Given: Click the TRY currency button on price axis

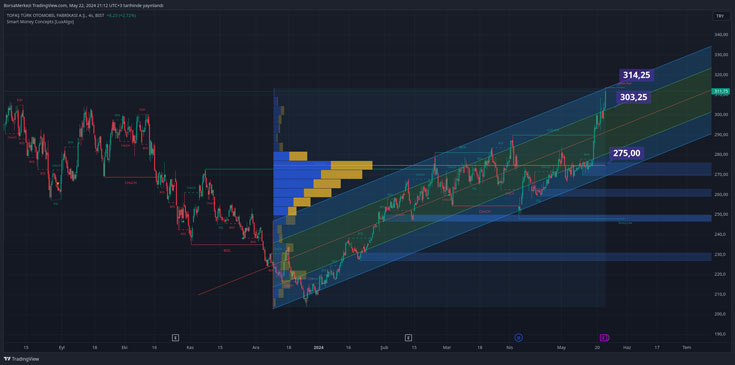Looking at the screenshot, I should pos(720,16).
